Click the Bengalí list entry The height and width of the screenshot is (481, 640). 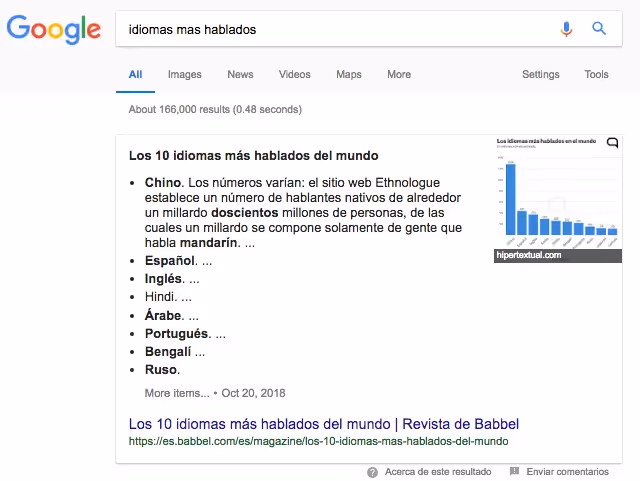coord(175,352)
